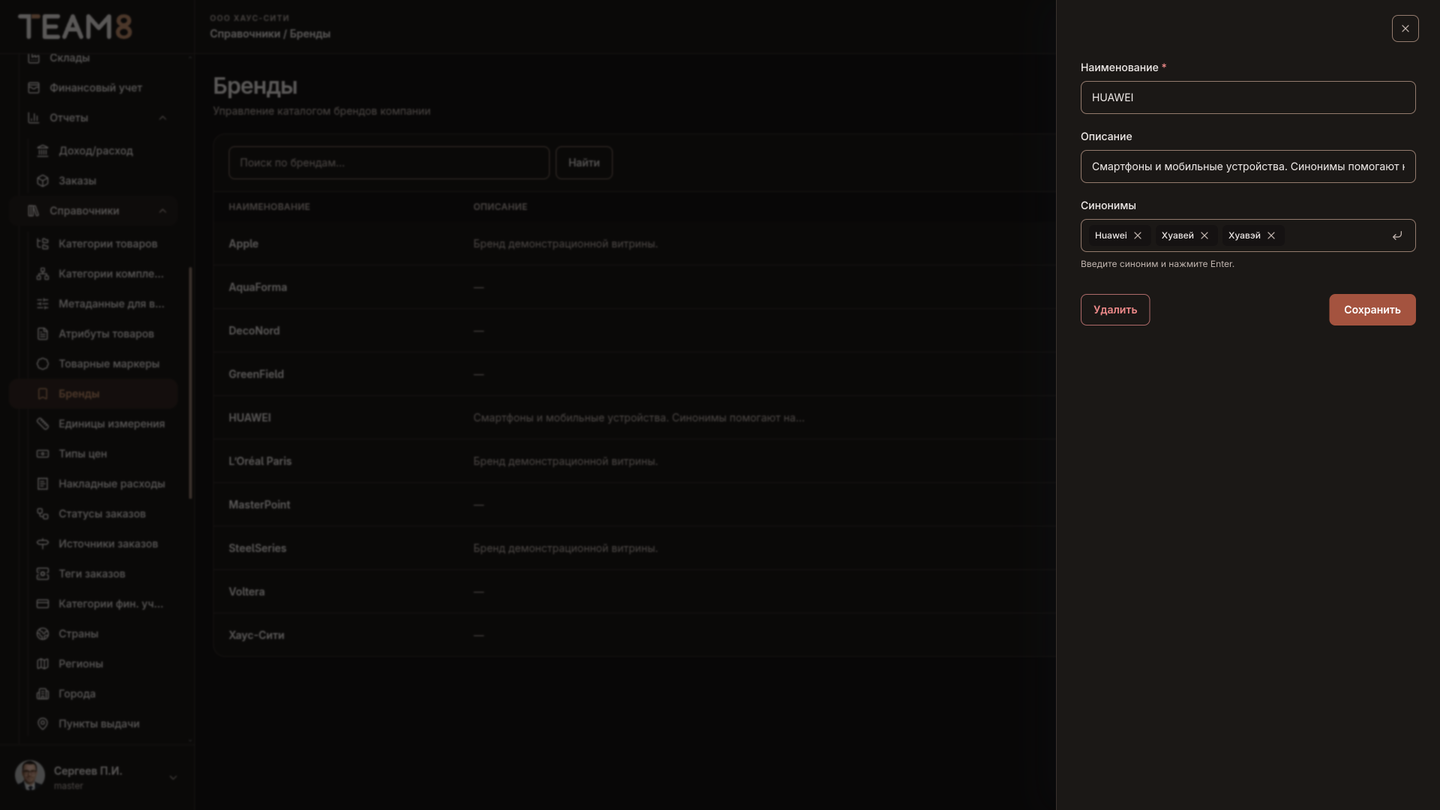Screen dimensions: 1440x810
Task: Select the L'Oréal Paris brand row
Action: point(634,461)
